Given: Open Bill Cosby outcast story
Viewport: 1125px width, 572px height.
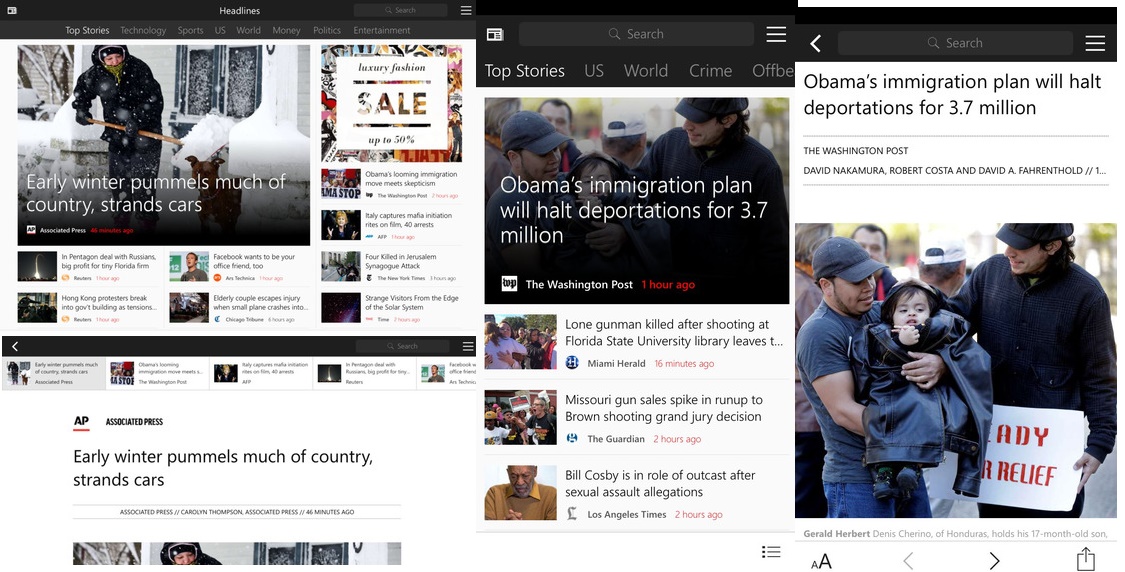Looking at the screenshot, I should [636, 494].
